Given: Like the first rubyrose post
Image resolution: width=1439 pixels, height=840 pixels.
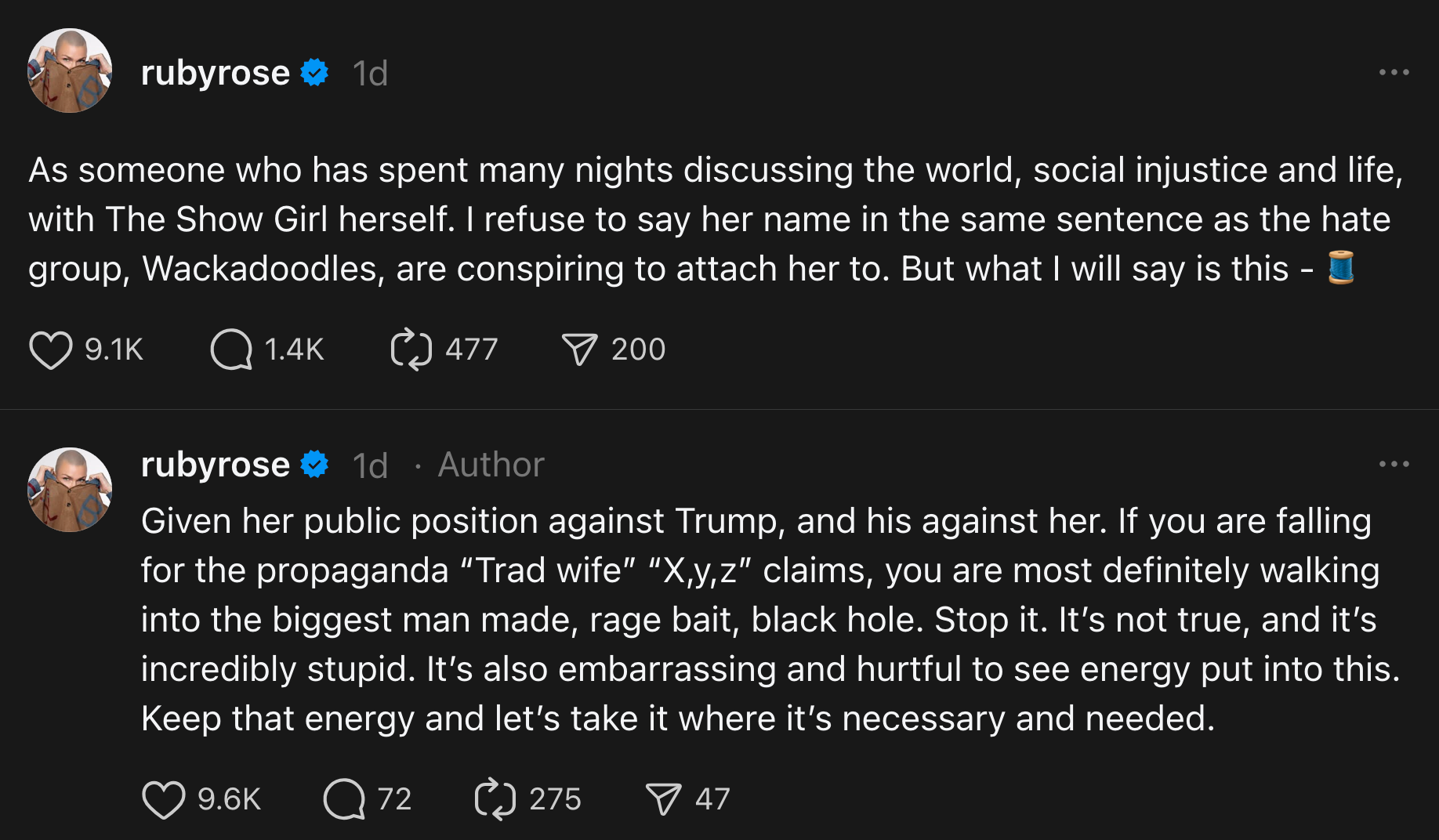Looking at the screenshot, I should click(51, 349).
